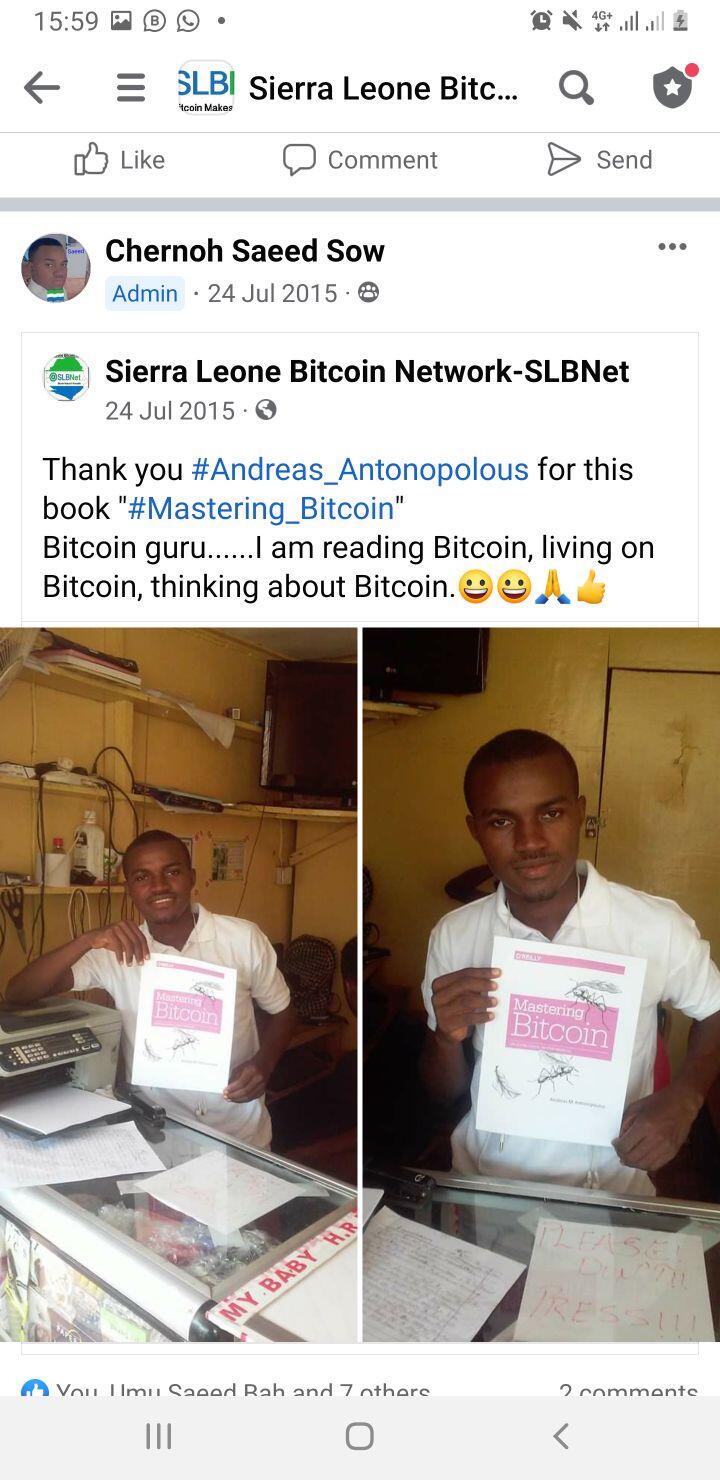Tap the Android recent apps button

(159, 1437)
